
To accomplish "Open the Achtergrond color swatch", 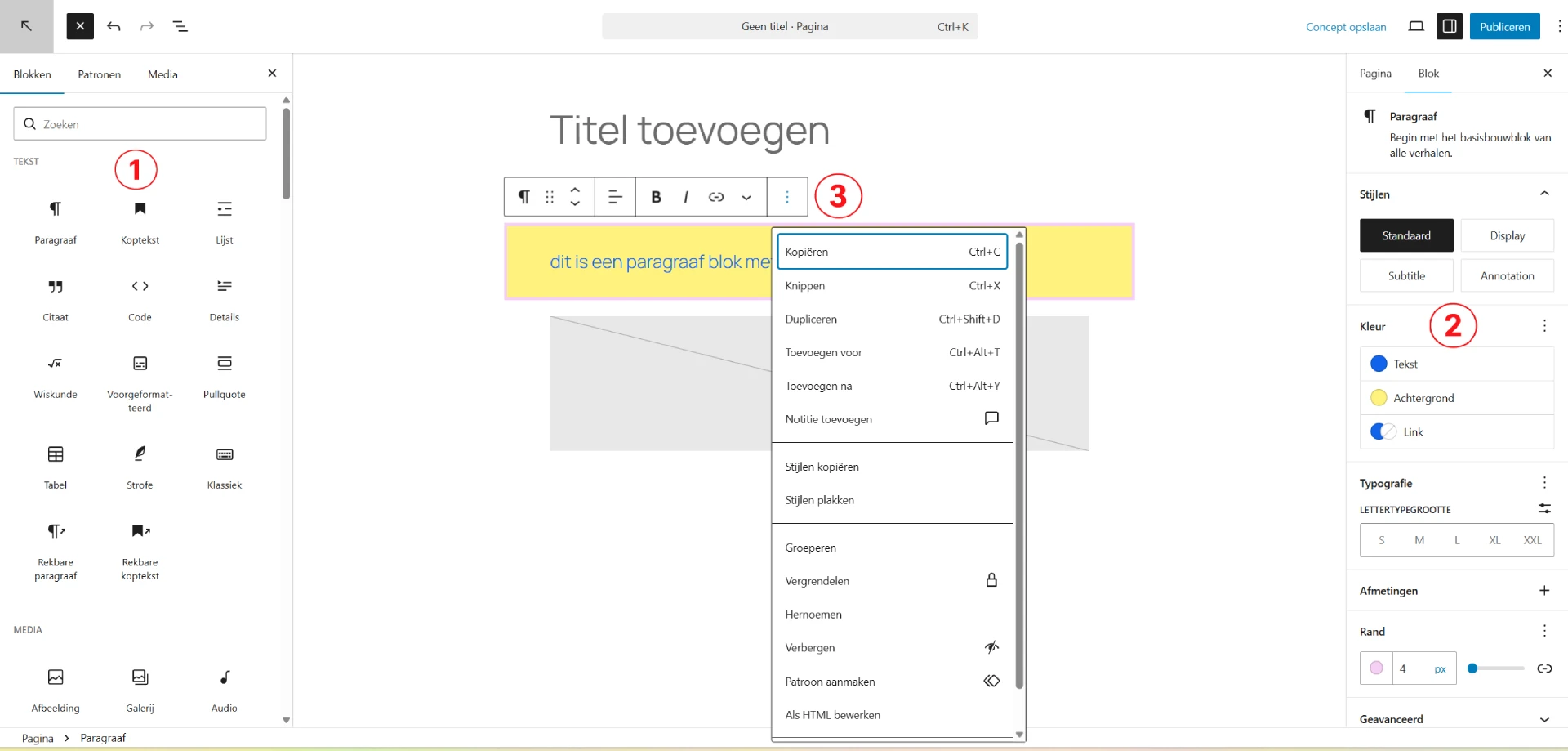I will pyautogui.click(x=1379, y=398).
